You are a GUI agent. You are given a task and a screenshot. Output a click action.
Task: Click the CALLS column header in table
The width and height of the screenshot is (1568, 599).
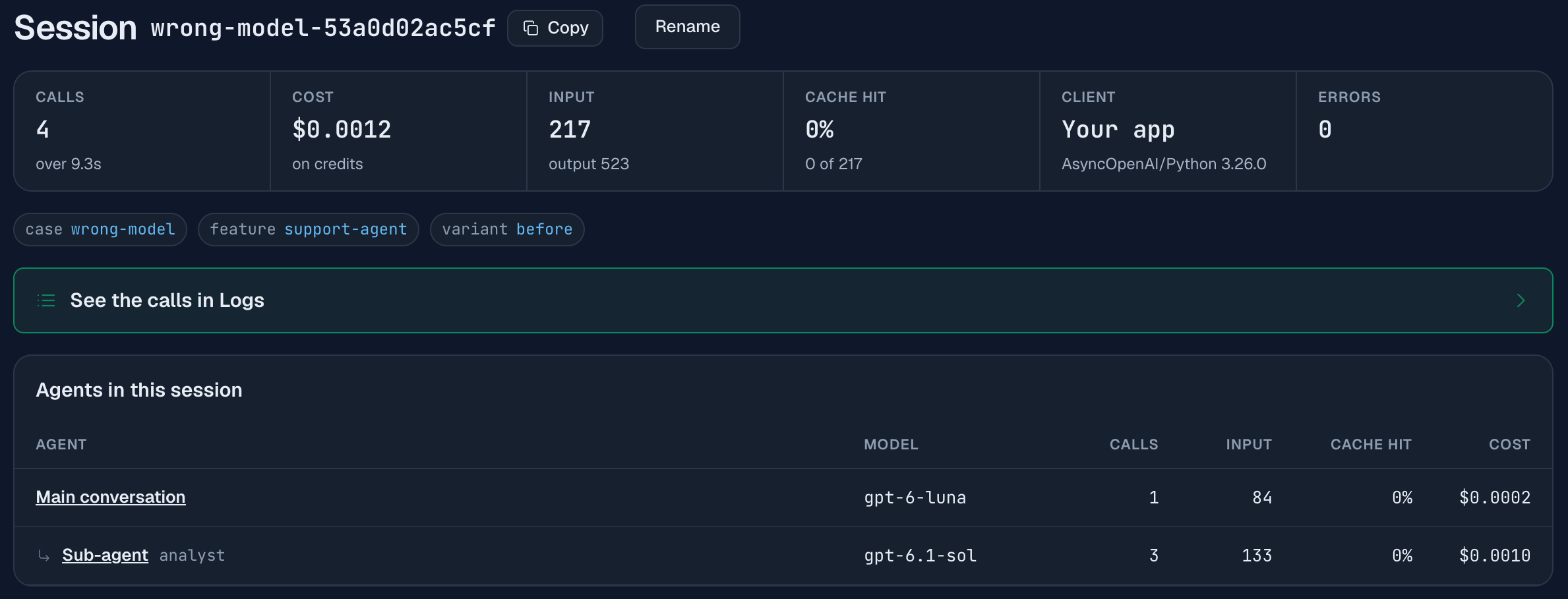1134,444
